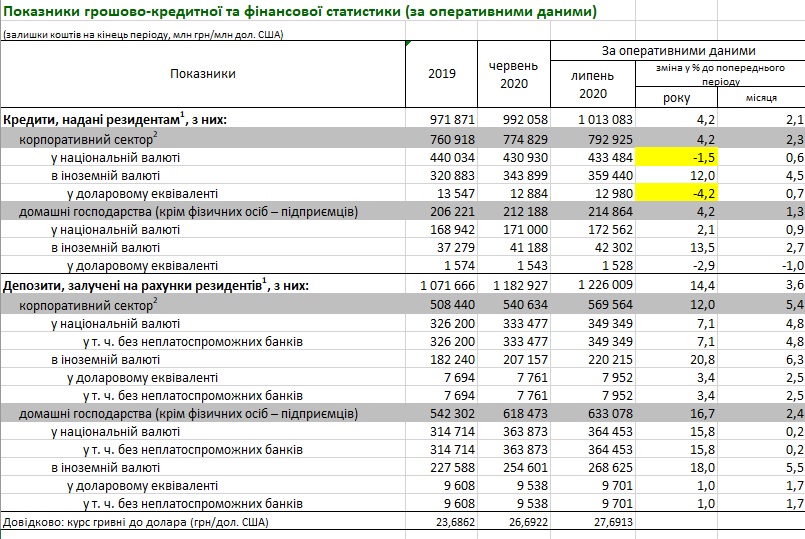Select the "року" sub-header cell

click(x=677, y=98)
